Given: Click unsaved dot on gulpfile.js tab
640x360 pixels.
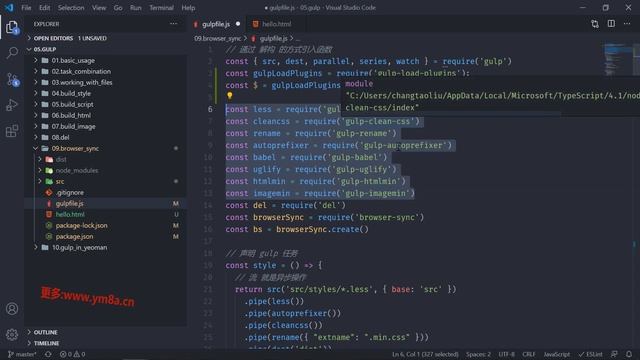Looking at the screenshot, I should tap(238, 24).
